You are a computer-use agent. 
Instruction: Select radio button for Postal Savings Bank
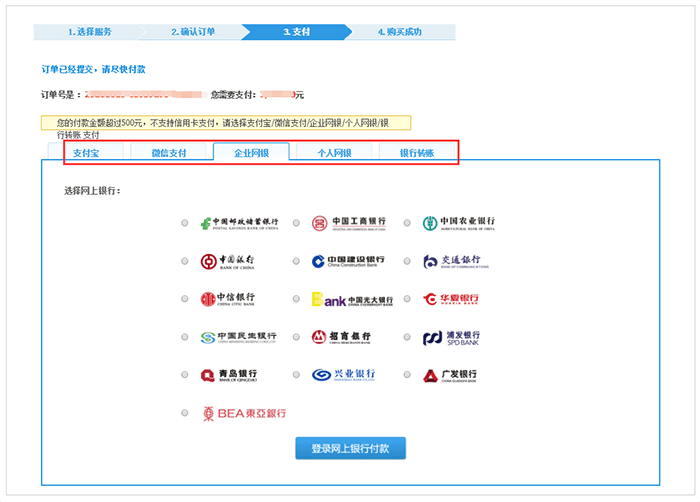pos(184,223)
